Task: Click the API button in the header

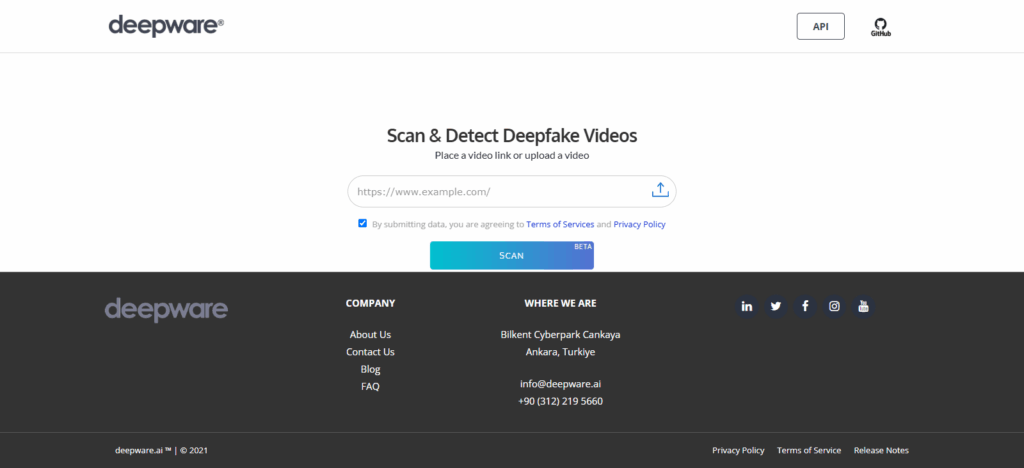Action: pyautogui.click(x=820, y=27)
